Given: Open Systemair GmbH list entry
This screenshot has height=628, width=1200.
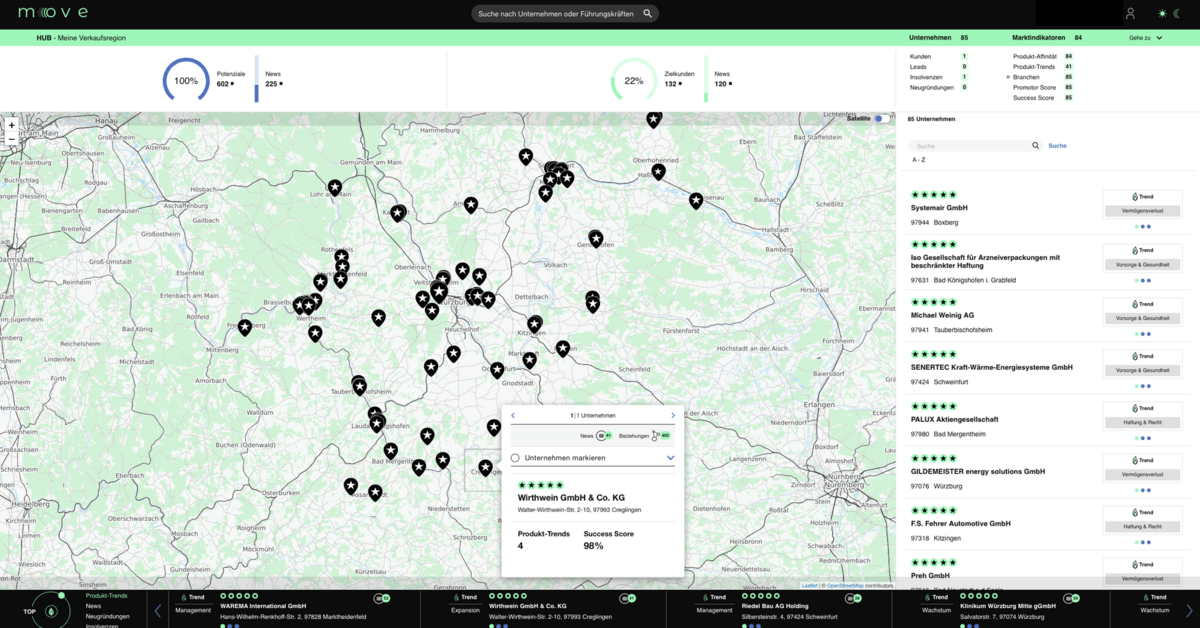Looking at the screenshot, I should tap(939, 208).
